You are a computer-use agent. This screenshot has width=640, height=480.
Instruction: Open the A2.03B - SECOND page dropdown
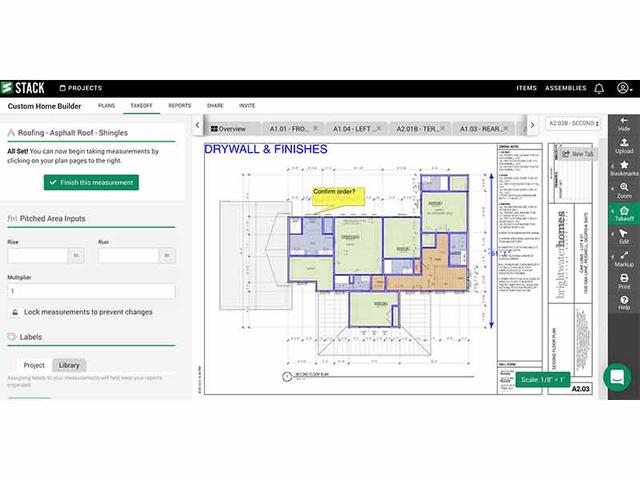click(573, 126)
